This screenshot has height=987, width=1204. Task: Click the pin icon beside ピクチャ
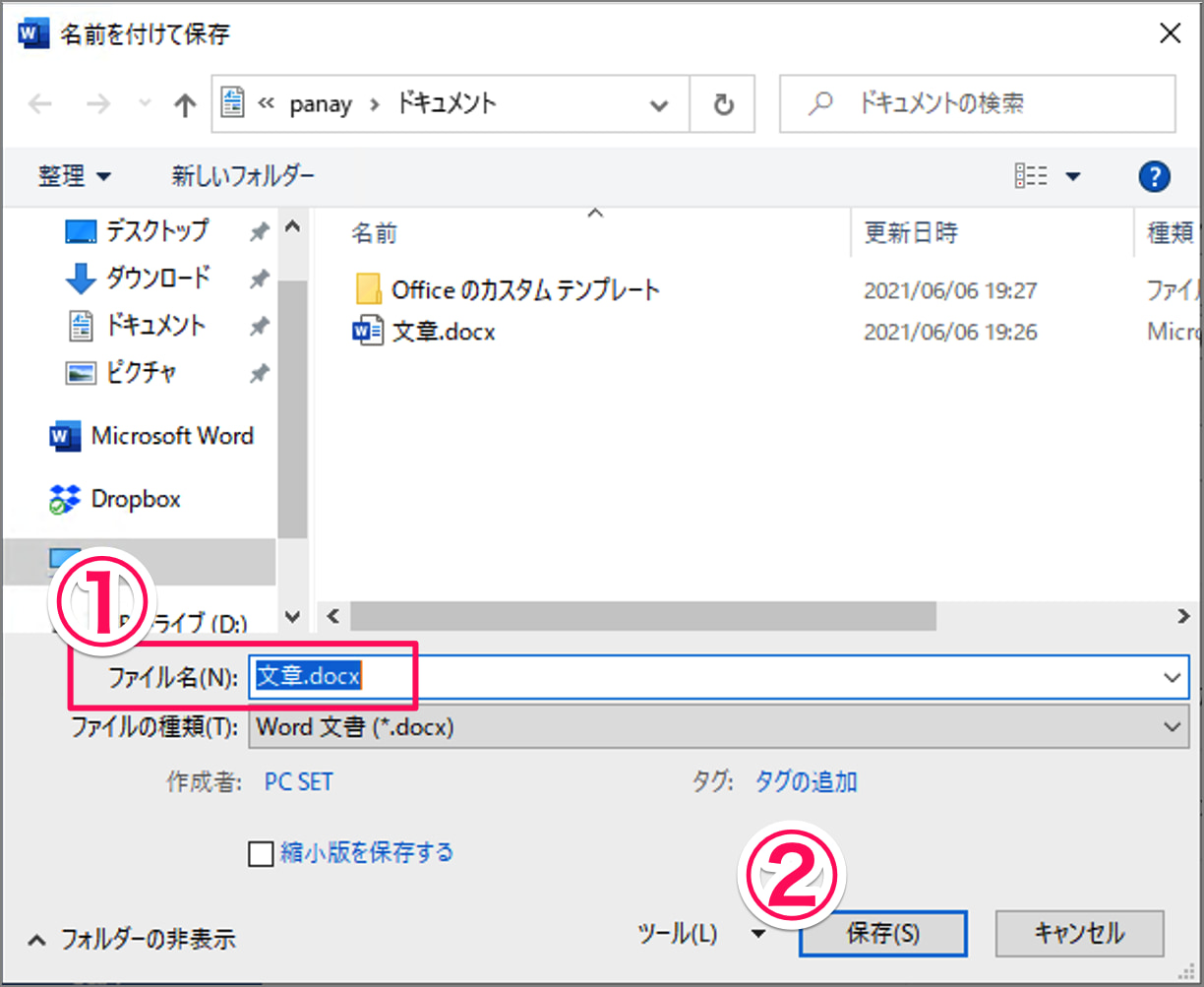[x=259, y=374]
